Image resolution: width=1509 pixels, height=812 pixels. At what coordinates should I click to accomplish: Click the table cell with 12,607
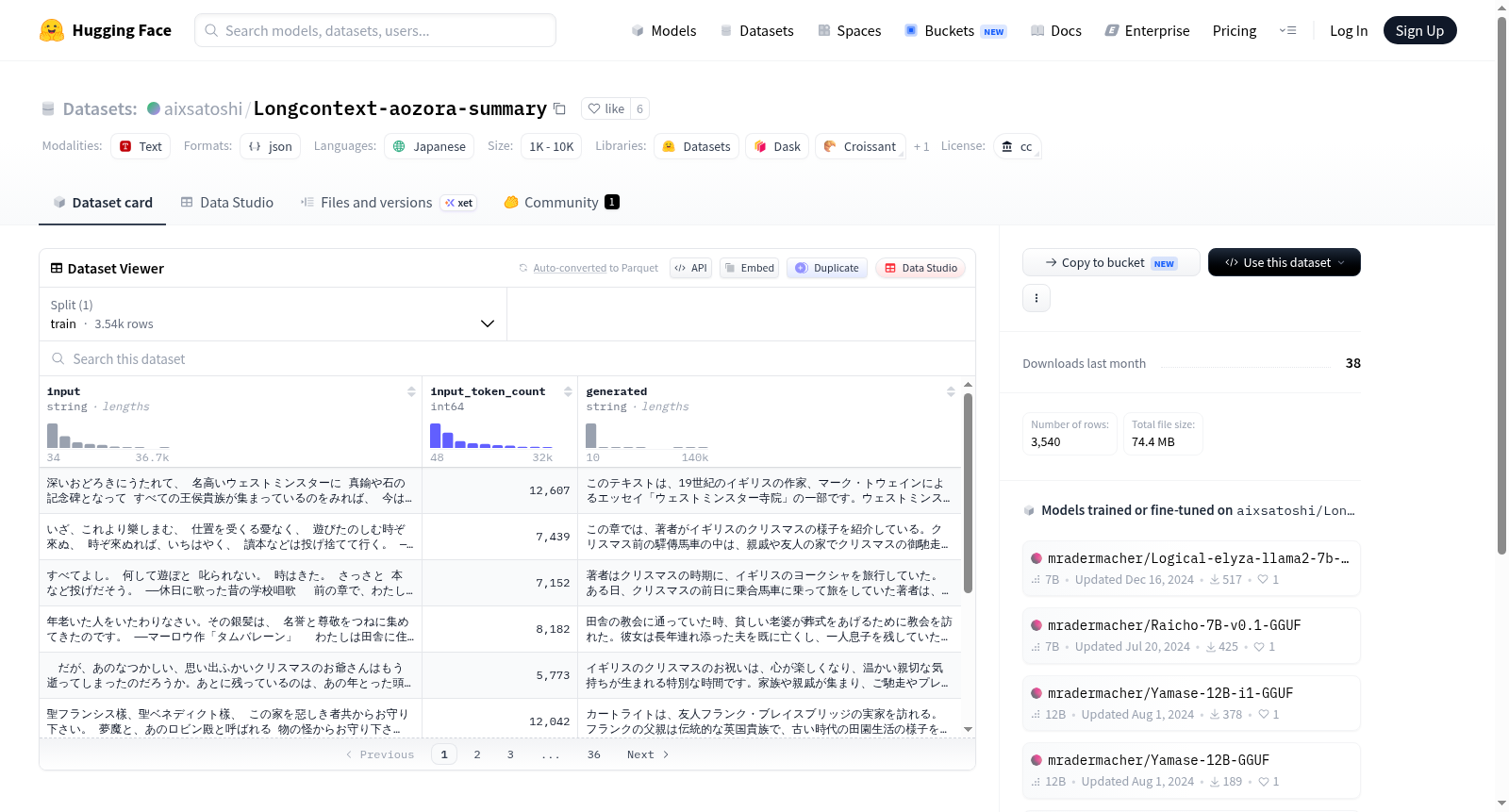(x=500, y=490)
